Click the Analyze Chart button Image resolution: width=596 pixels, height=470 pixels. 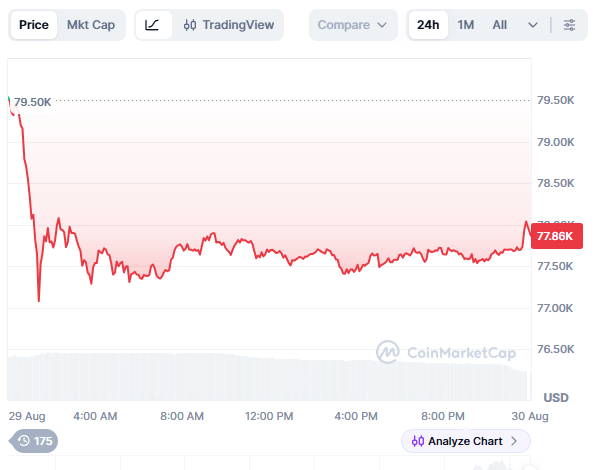[x=466, y=441]
